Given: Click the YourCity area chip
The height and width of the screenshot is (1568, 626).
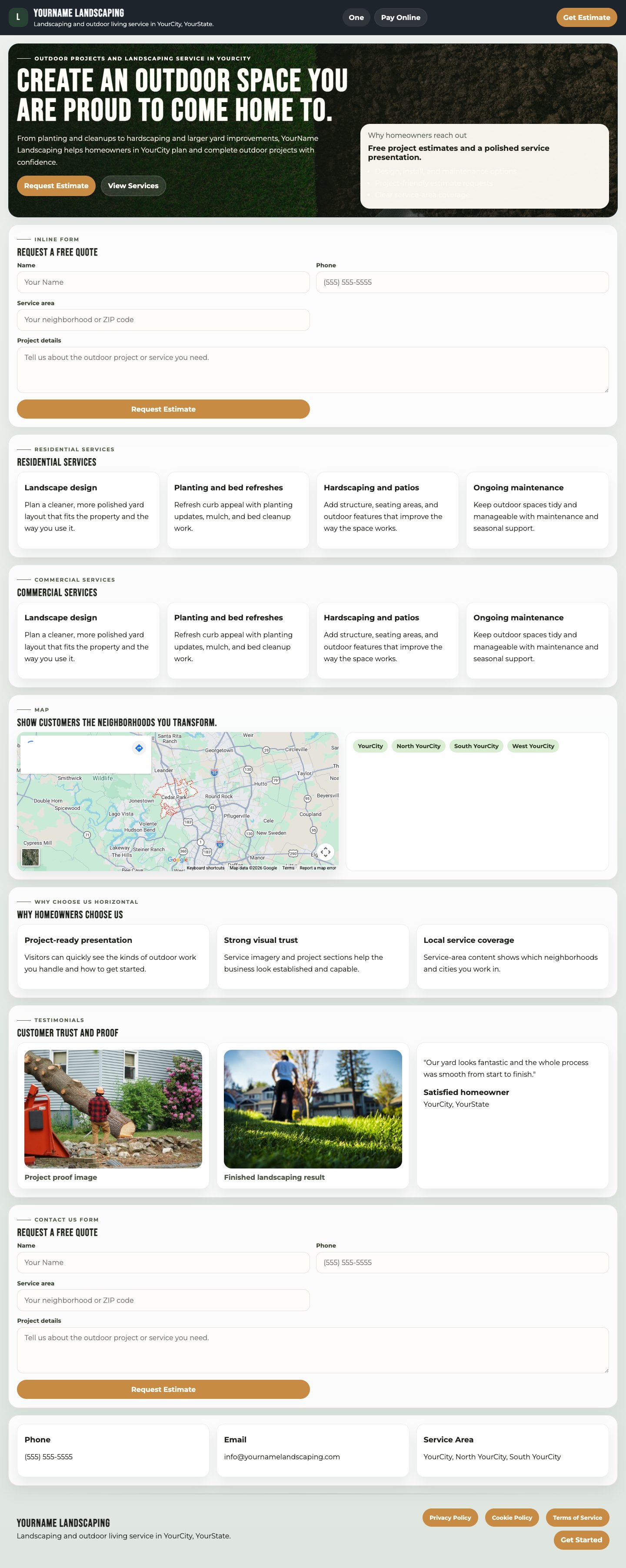Looking at the screenshot, I should (x=370, y=746).
